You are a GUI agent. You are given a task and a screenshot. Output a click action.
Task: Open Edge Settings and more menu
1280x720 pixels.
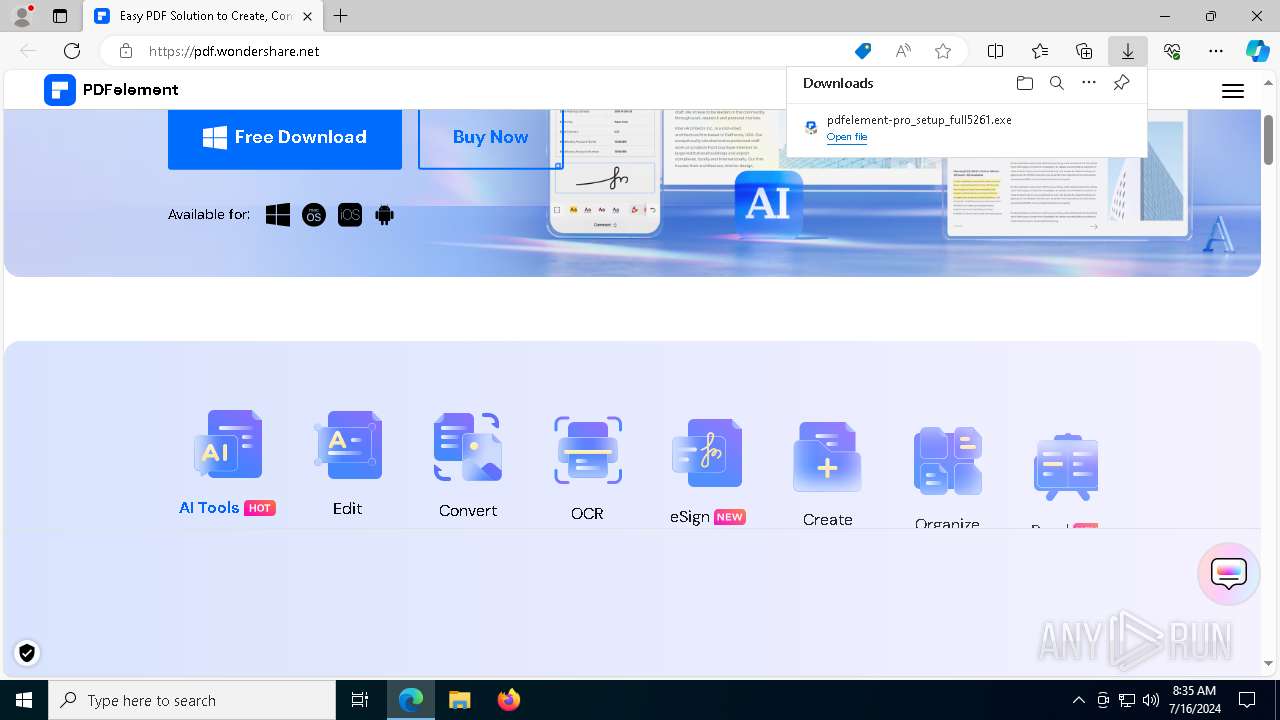click(x=1216, y=51)
